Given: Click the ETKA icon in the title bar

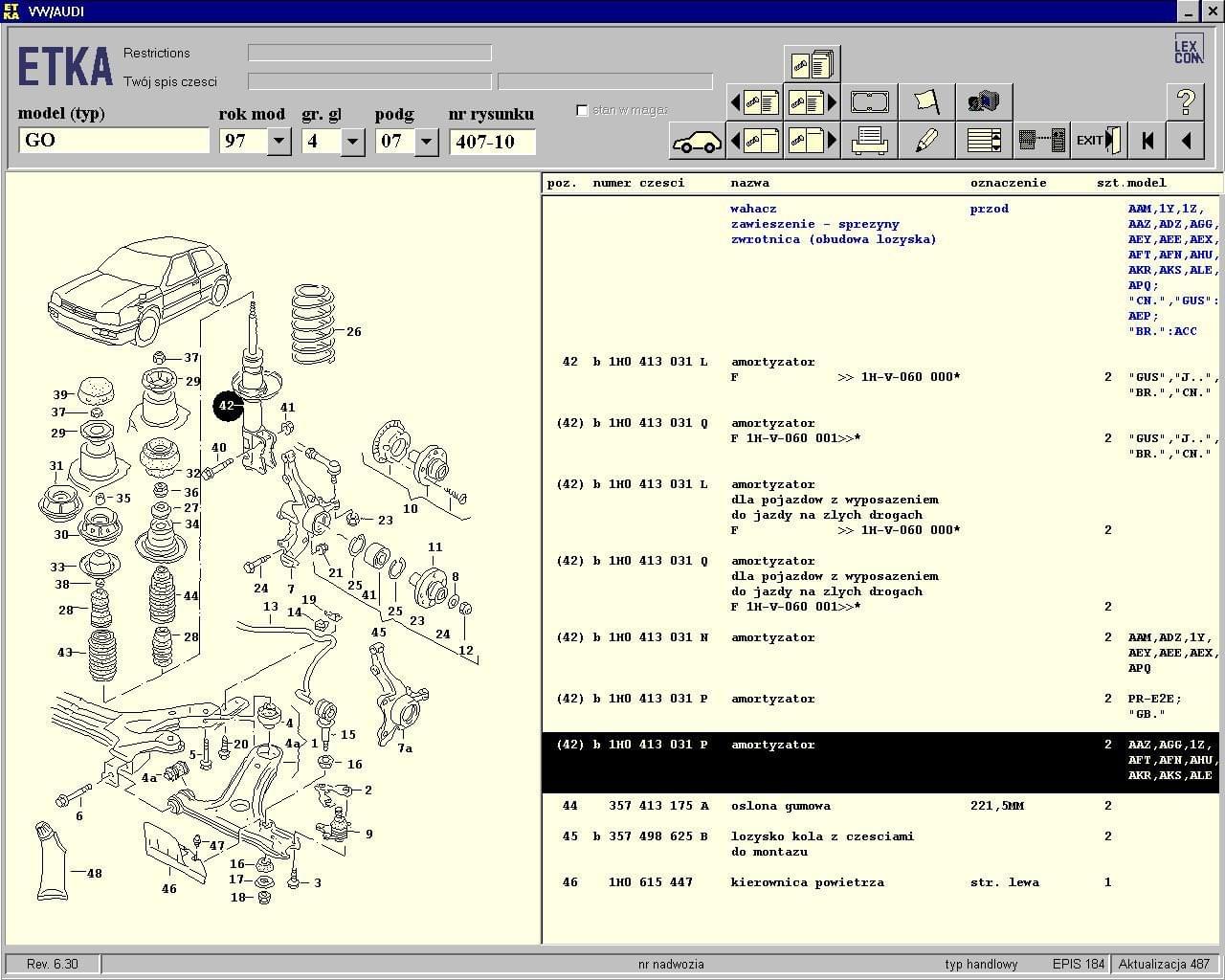Looking at the screenshot, I should point(11,11).
